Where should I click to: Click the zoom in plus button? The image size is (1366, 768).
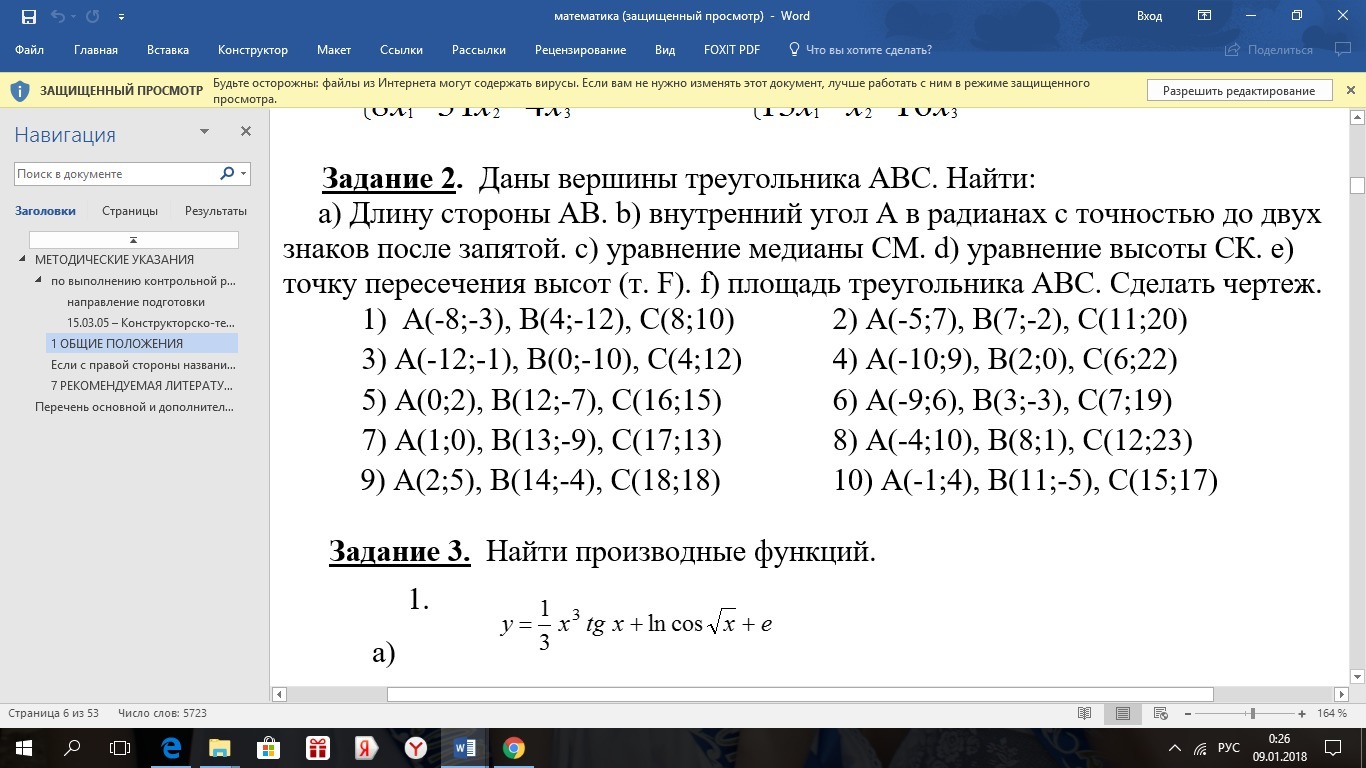point(1302,714)
